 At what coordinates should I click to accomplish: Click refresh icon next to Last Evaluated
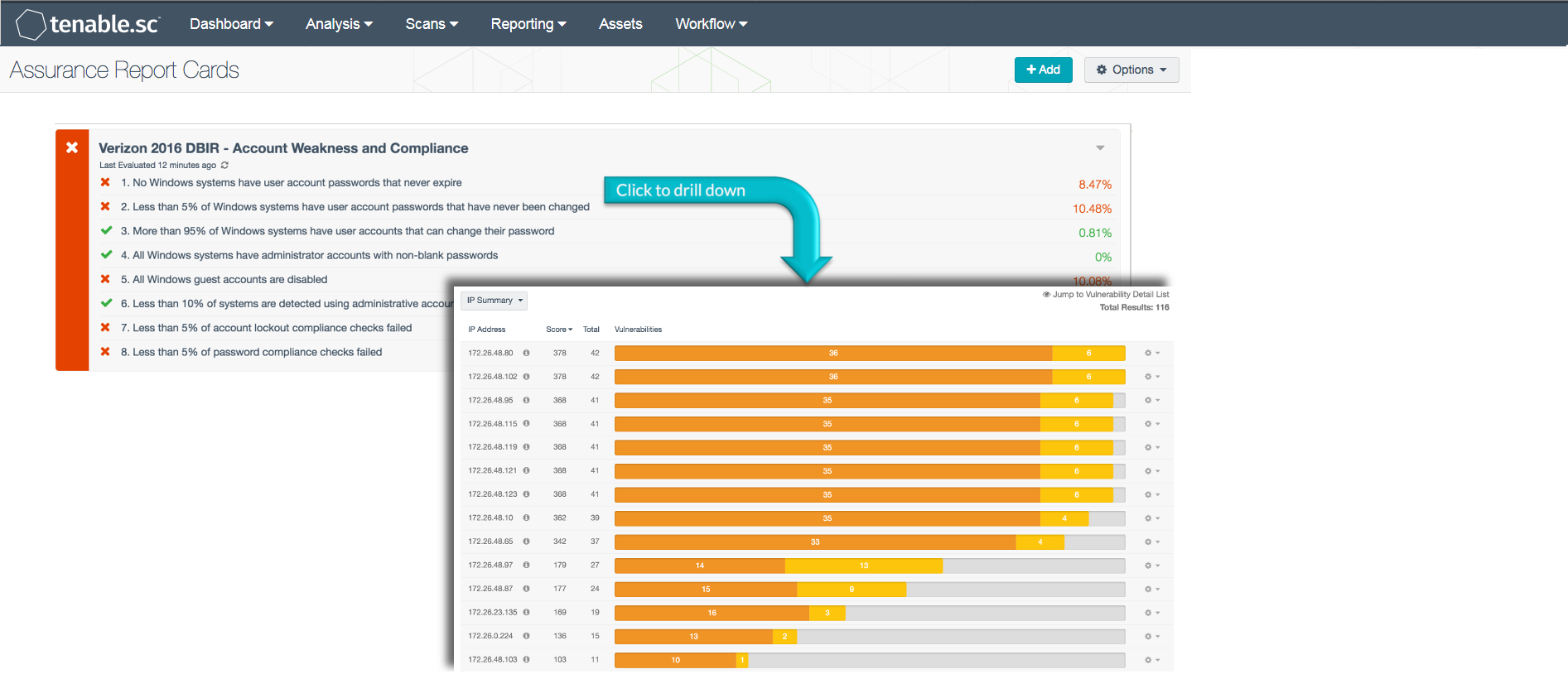(224, 166)
